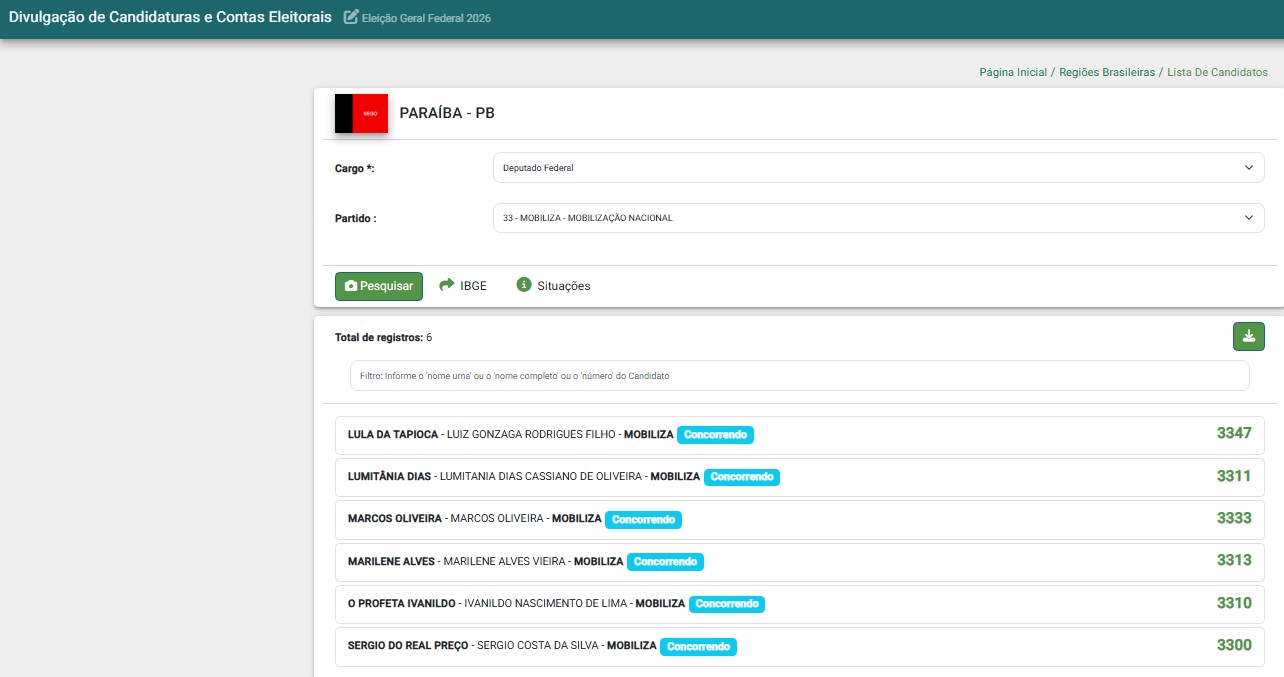1284x677 pixels.
Task: Focus the candidate filter input field
Action: point(799,376)
